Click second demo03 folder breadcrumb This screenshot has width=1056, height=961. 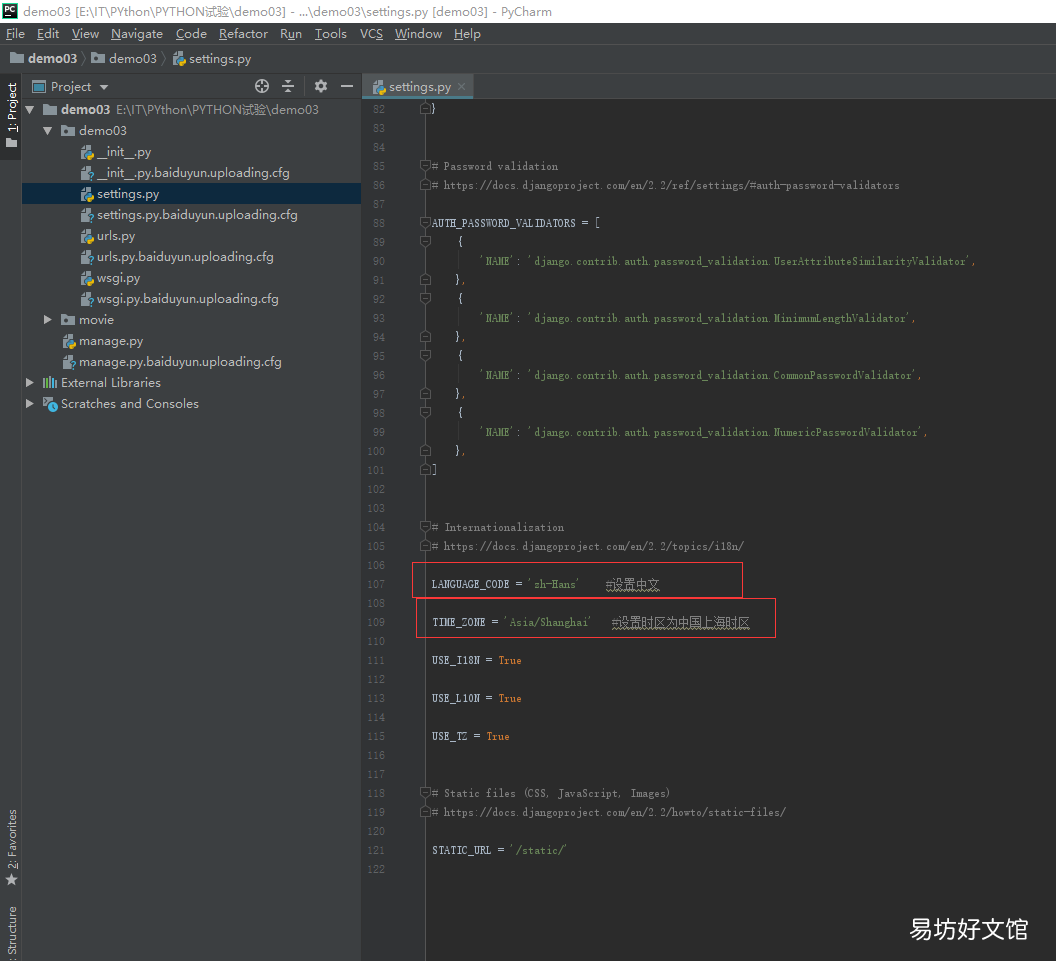click(x=125, y=59)
